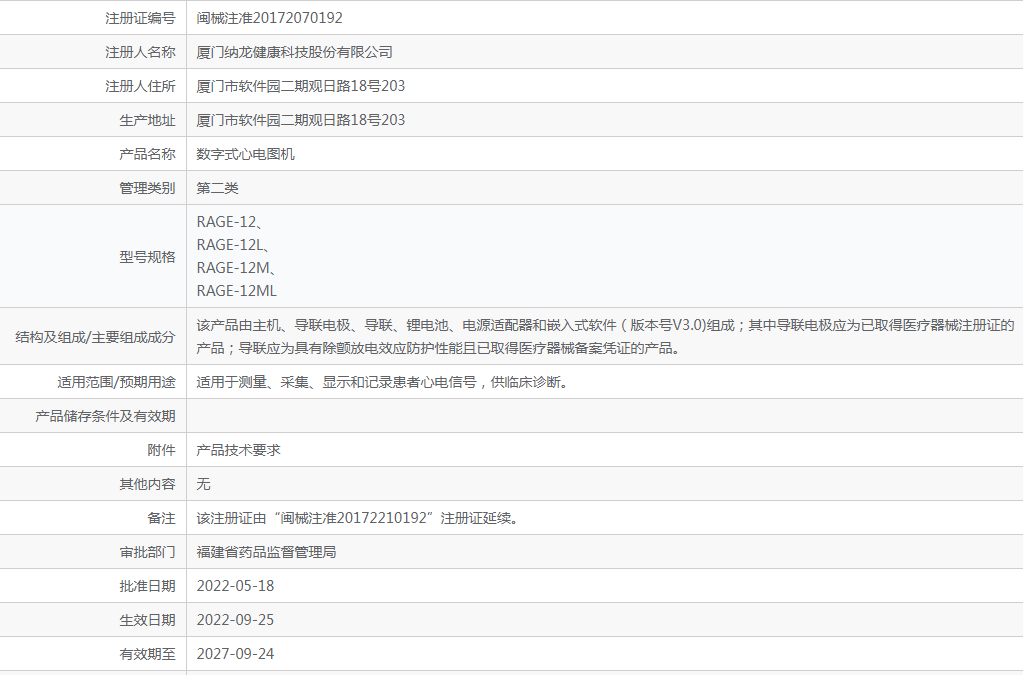Click the address in the 生产地址 row

coord(301,119)
